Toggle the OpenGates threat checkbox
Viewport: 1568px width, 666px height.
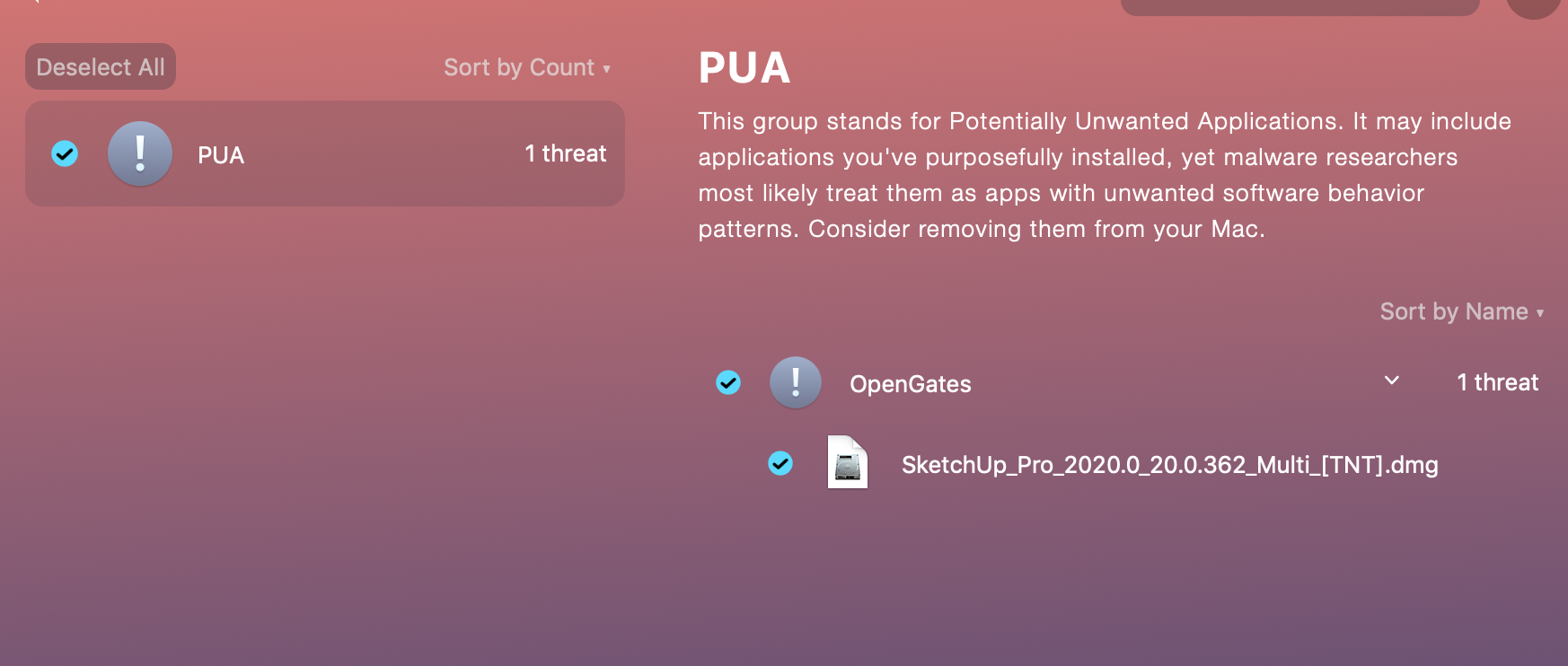click(x=728, y=382)
